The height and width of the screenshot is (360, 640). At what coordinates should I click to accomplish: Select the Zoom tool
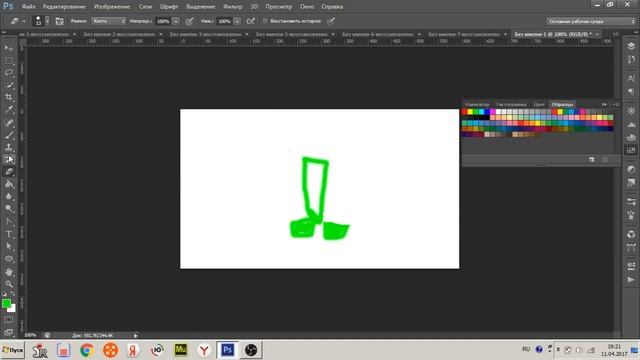tap(9, 284)
